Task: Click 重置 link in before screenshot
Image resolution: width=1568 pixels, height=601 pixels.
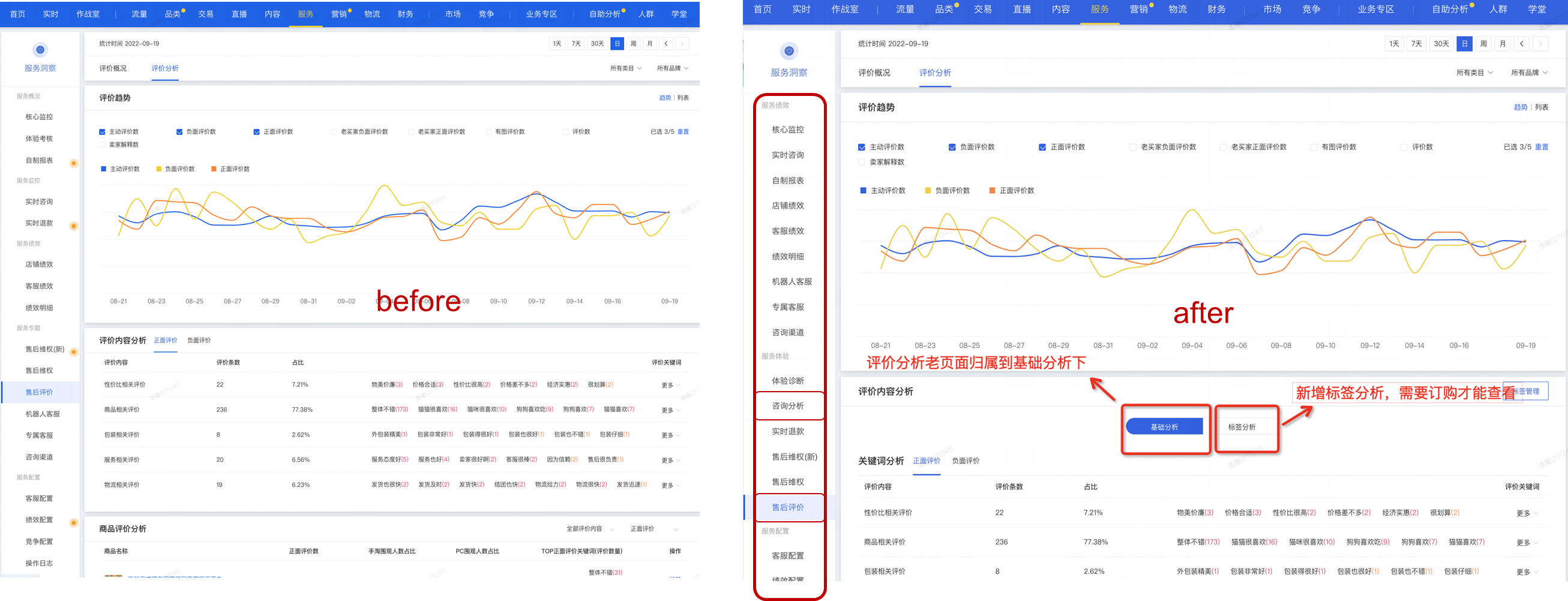Action: coord(683,132)
